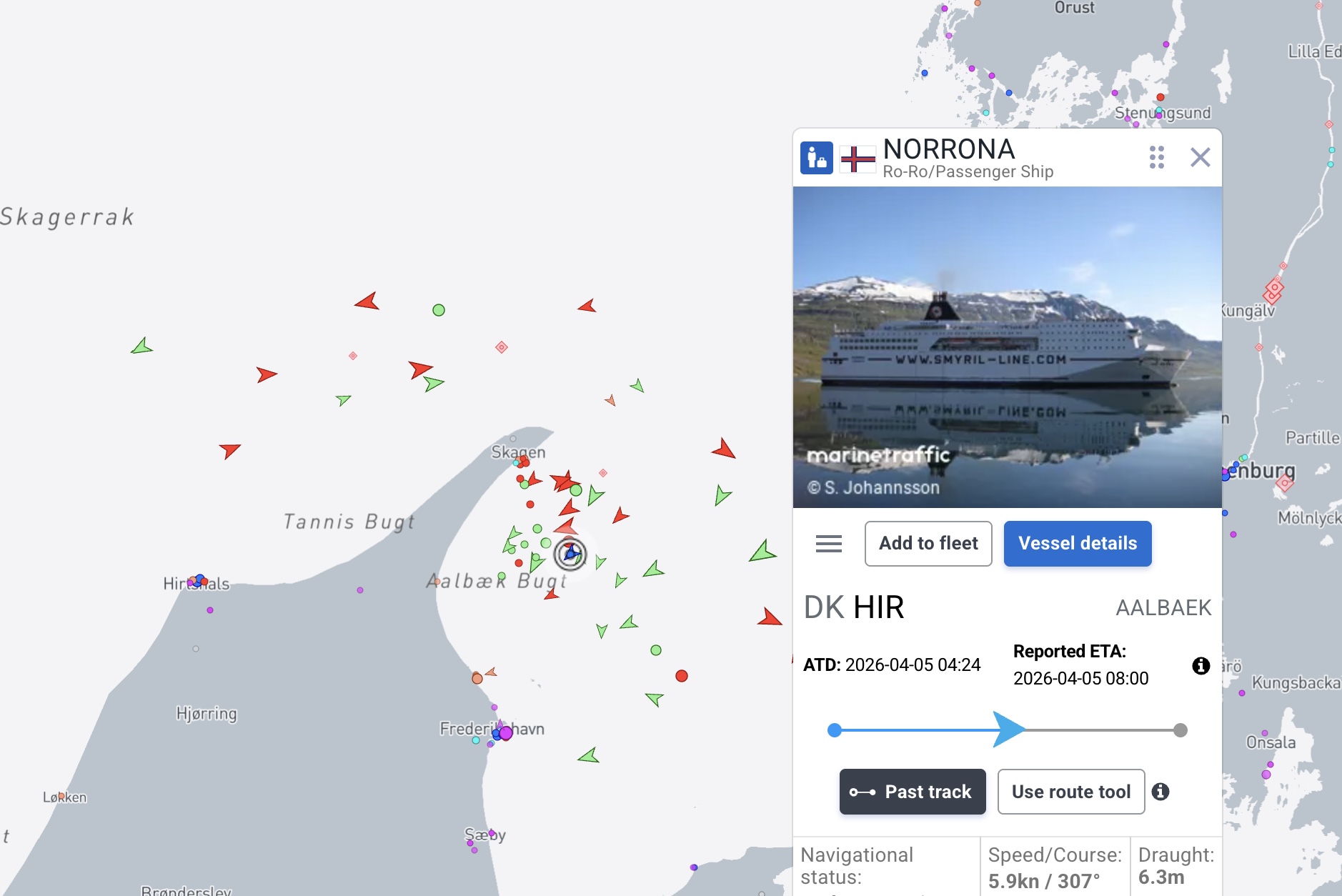Click the voyage progress arrow marker
This screenshot has height=896, width=1342.
click(1008, 730)
